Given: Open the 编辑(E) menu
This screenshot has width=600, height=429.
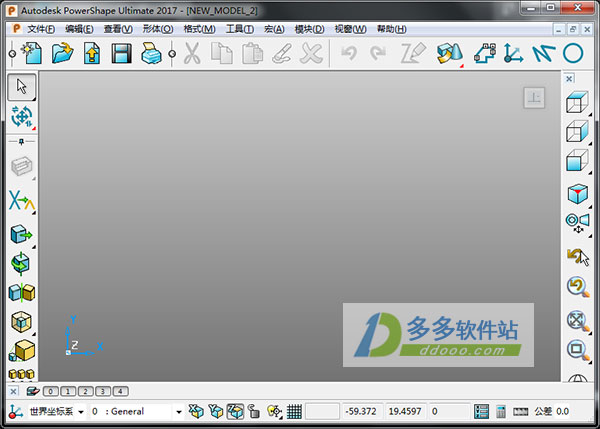Looking at the screenshot, I should [x=79, y=29].
